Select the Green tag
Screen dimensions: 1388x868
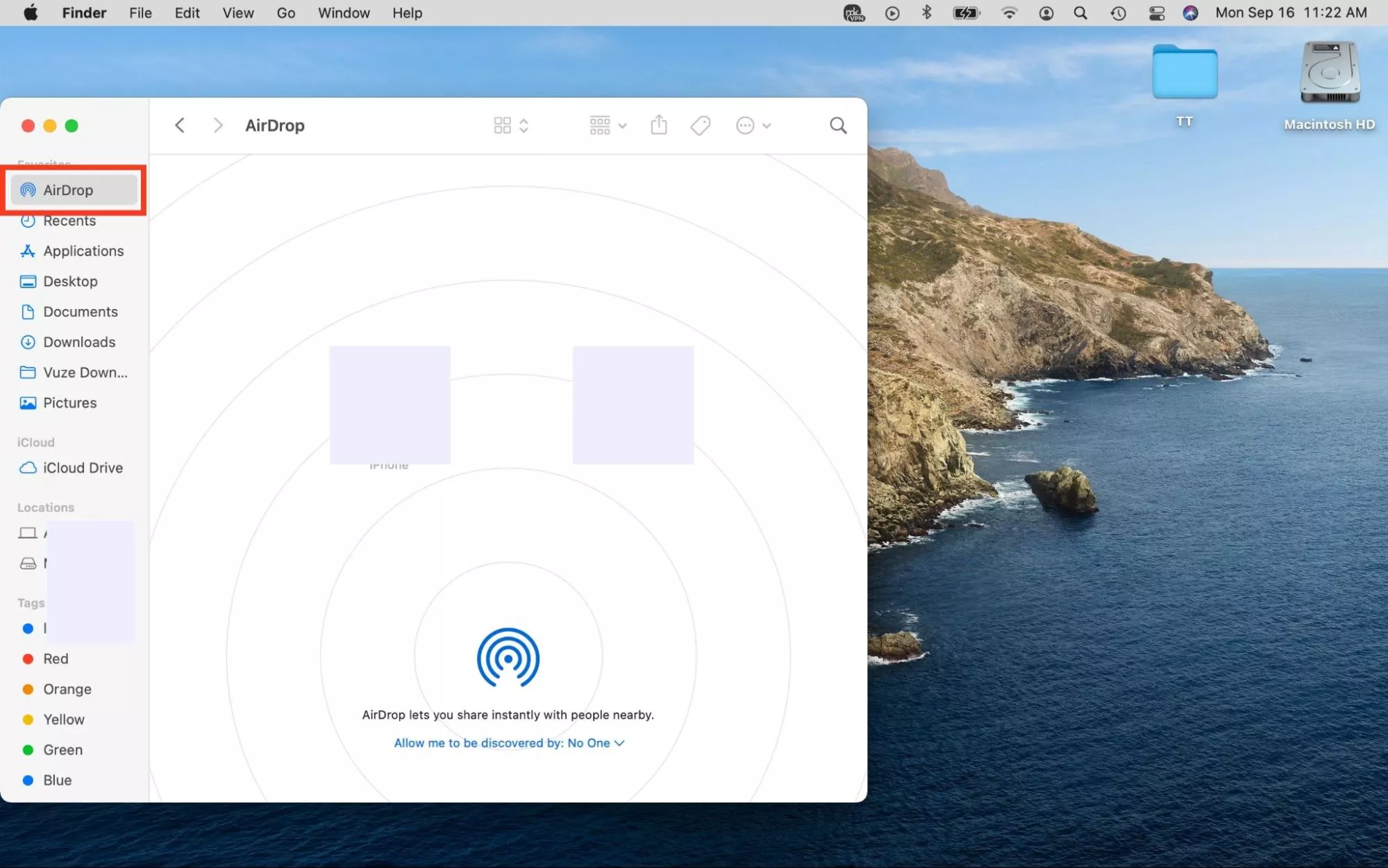[x=62, y=749]
